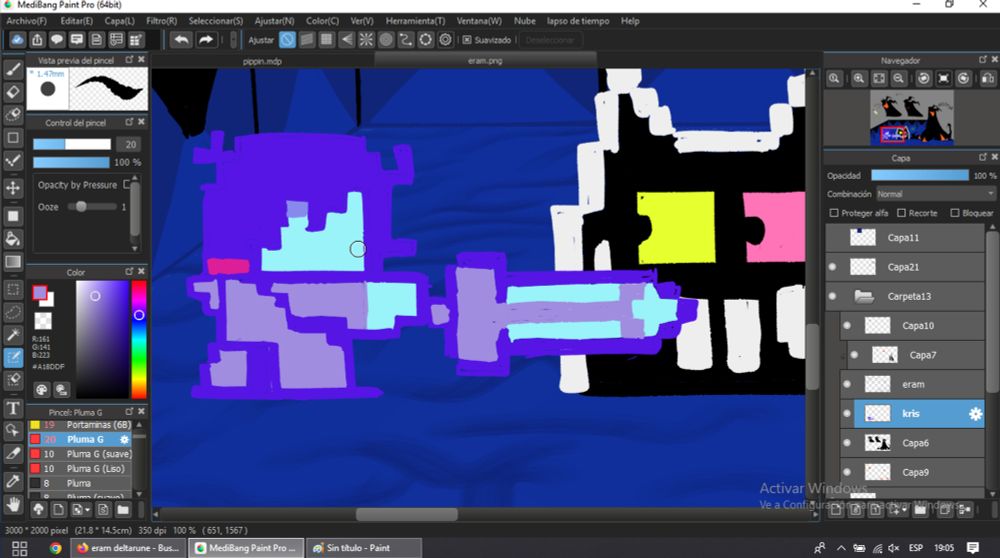The height and width of the screenshot is (558, 1000).
Task: Select the Brush tool in left toolbar
Action: [13, 69]
